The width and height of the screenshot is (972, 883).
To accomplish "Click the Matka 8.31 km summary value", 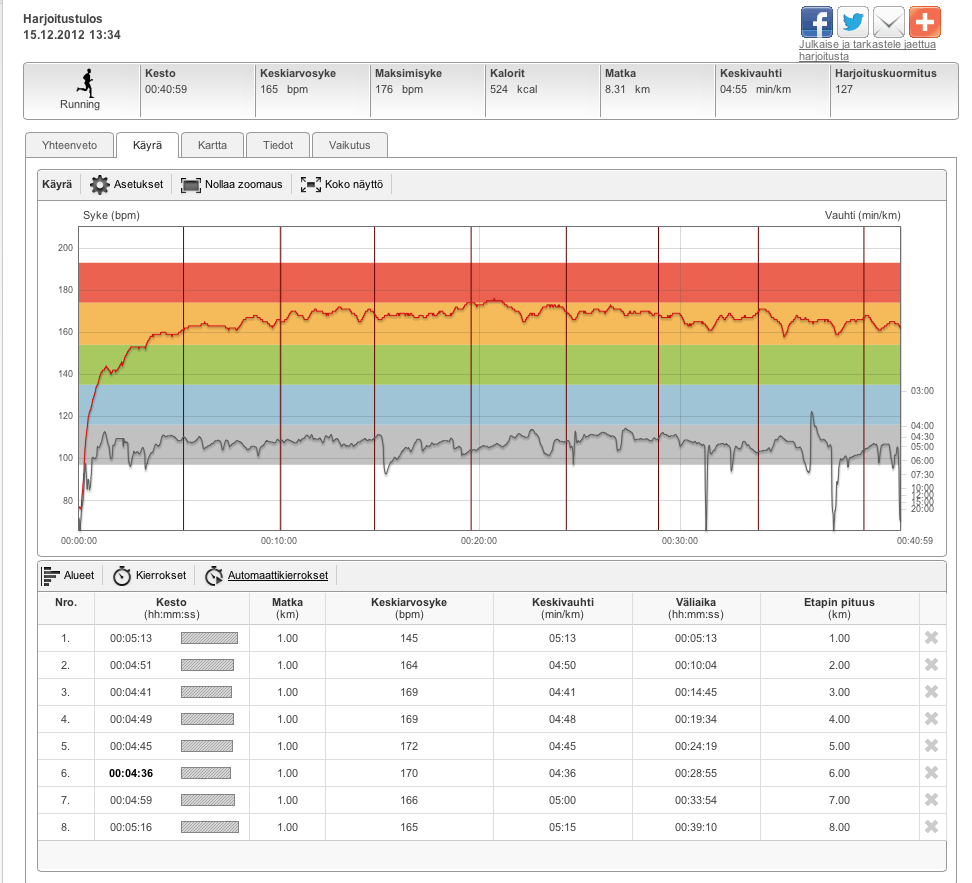I will pyautogui.click(x=627, y=89).
